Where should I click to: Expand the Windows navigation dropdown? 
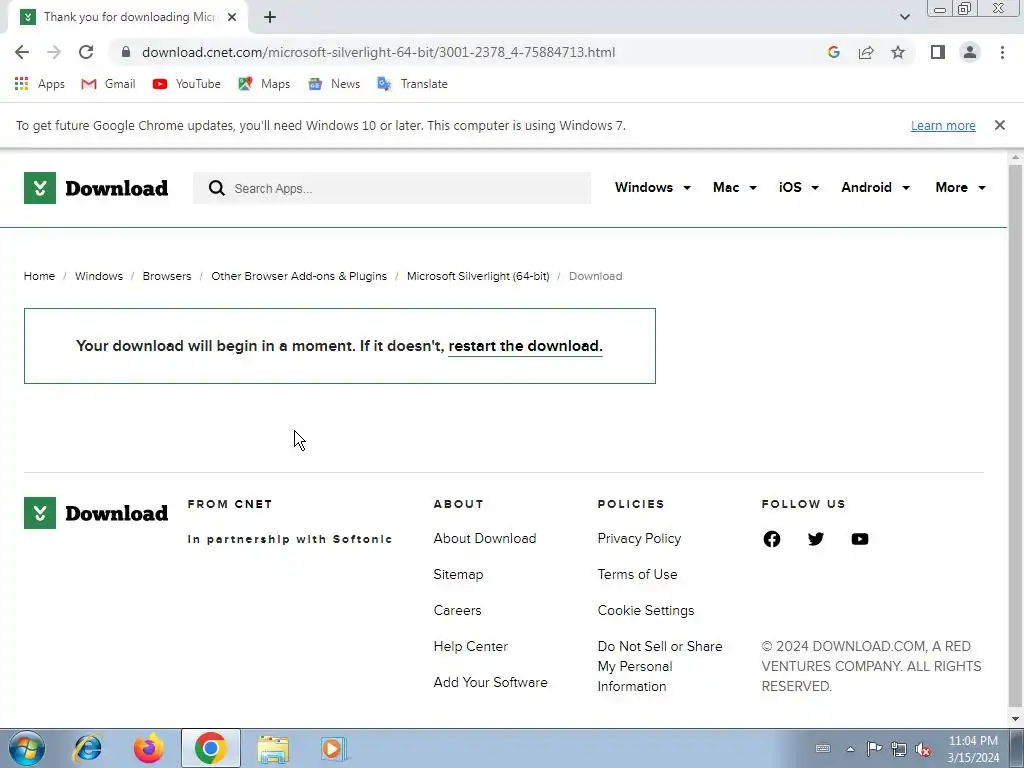652,187
